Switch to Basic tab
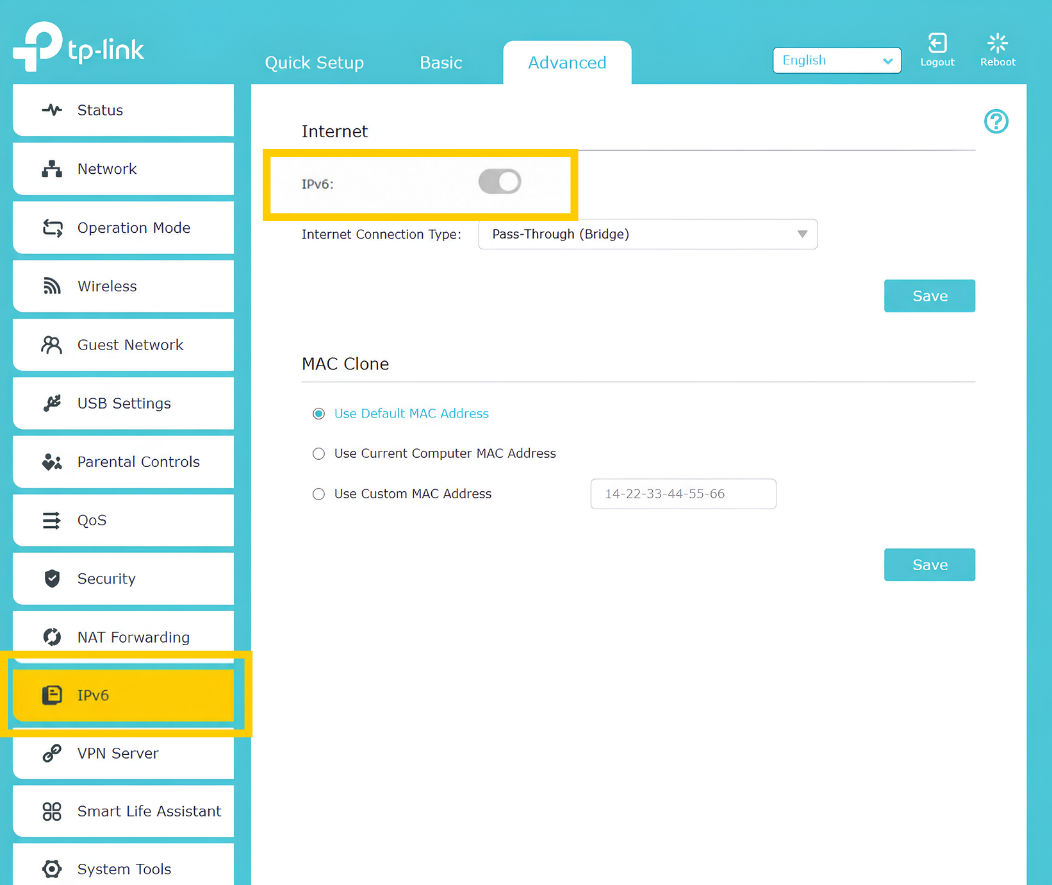Viewport: 1052px width, 885px height. tap(441, 62)
